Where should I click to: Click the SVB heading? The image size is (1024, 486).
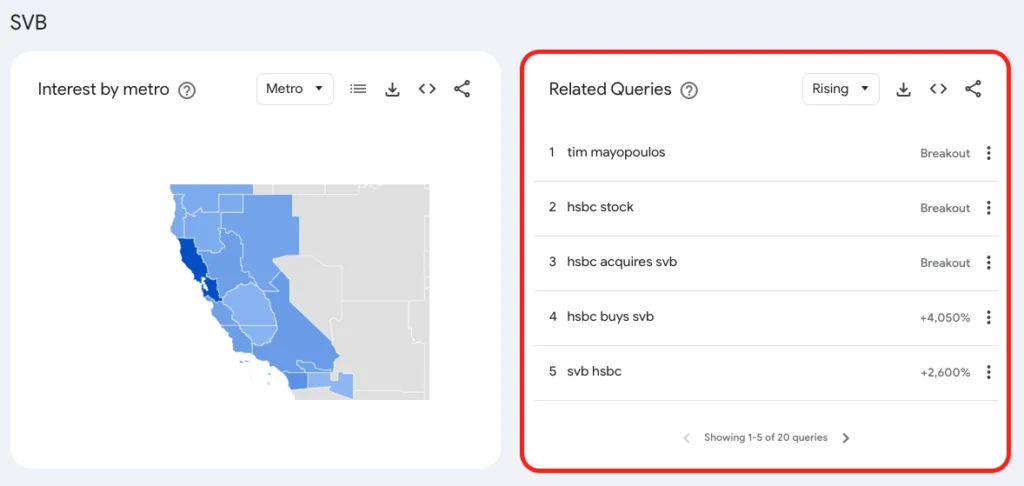[x=29, y=23]
